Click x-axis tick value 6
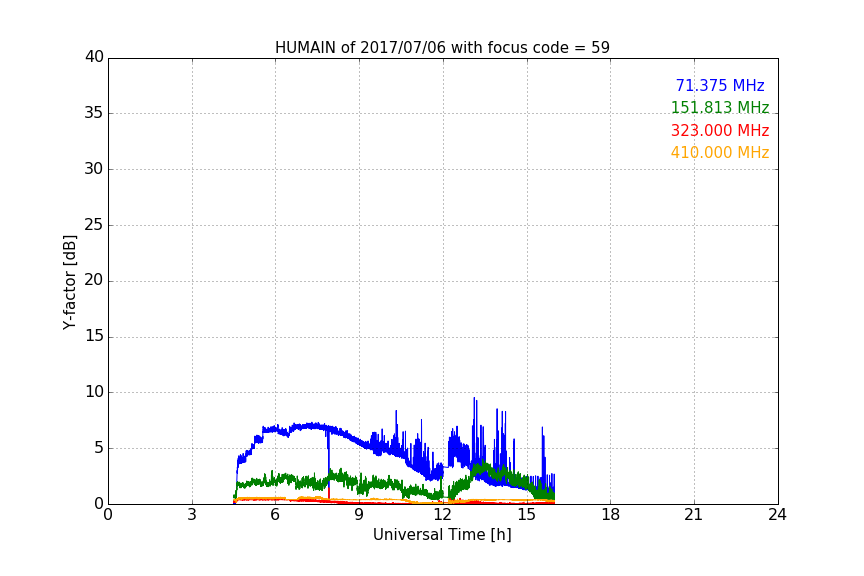 point(275,515)
